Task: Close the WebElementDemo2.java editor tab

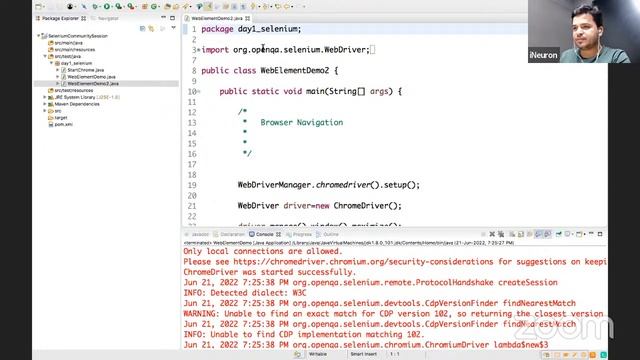Action: [x=248, y=18]
